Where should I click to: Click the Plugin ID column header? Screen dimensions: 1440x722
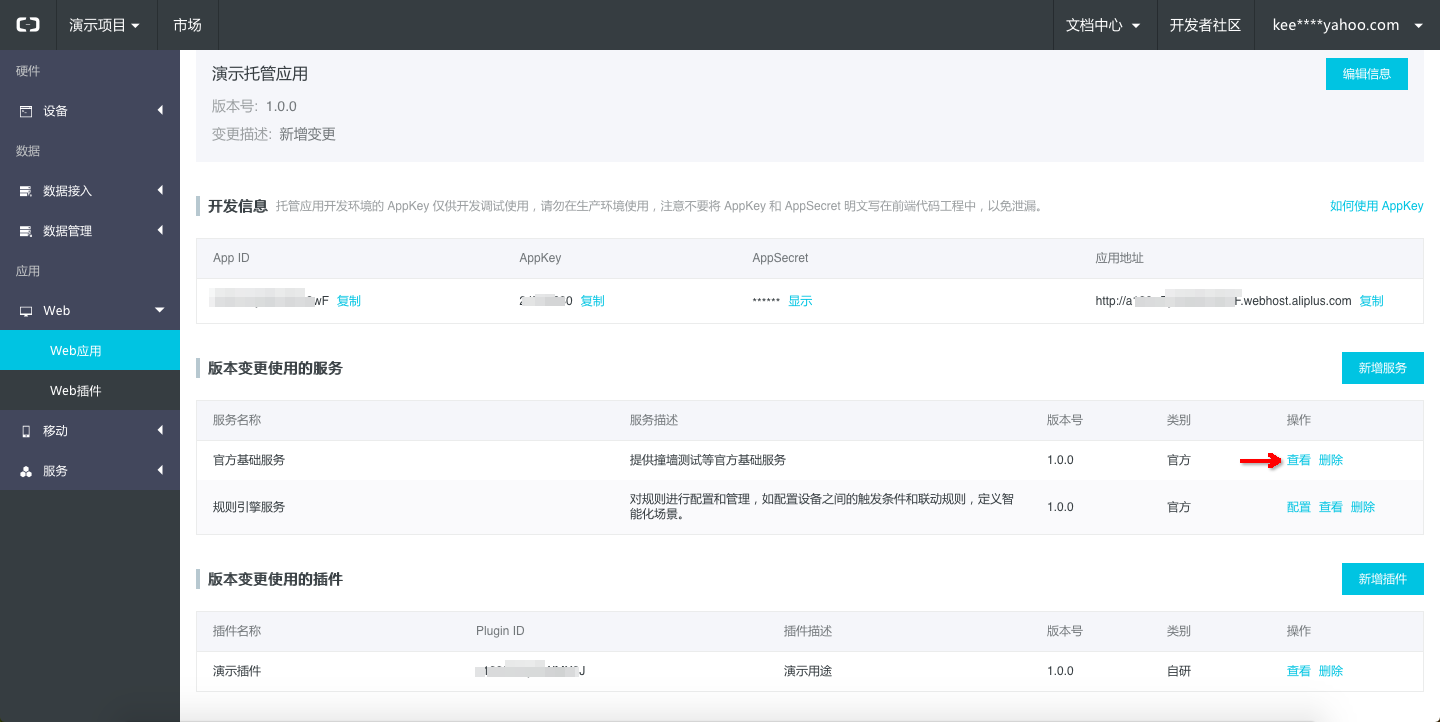point(500,631)
